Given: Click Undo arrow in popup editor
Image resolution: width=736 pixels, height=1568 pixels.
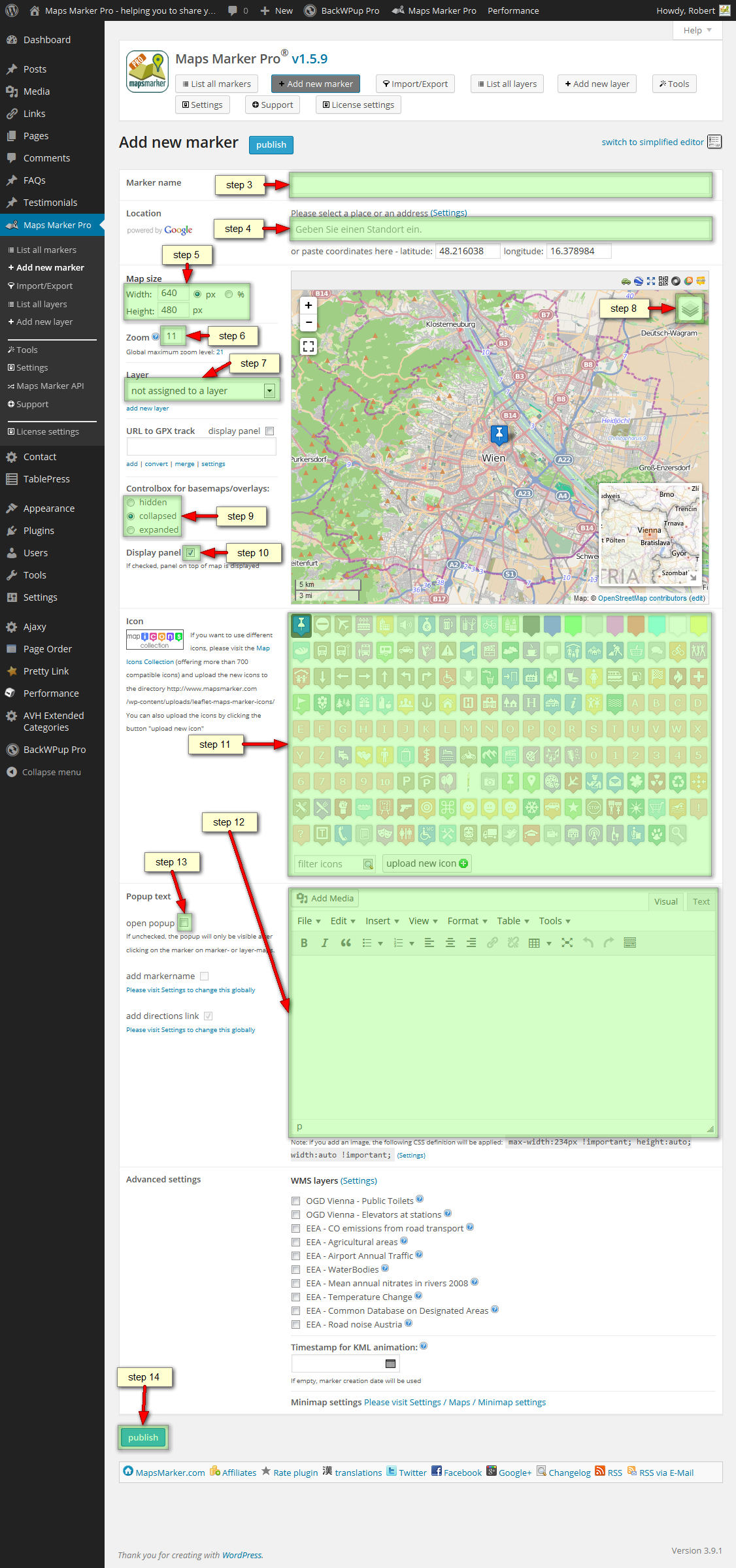Looking at the screenshot, I should click(588, 942).
